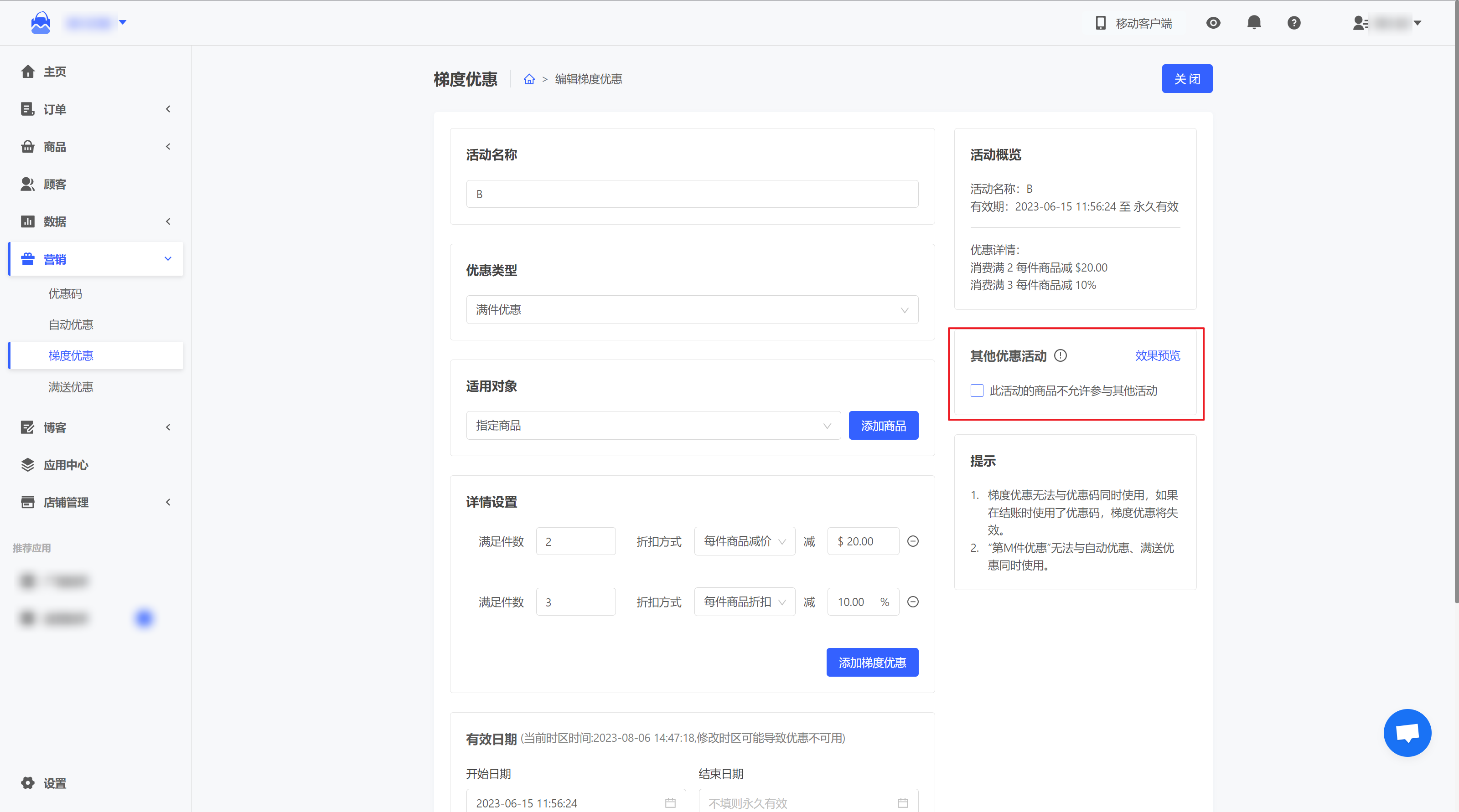This screenshot has width=1459, height=812.
Task: Remove the second tier row minus icon
Action: click(912, 601)
